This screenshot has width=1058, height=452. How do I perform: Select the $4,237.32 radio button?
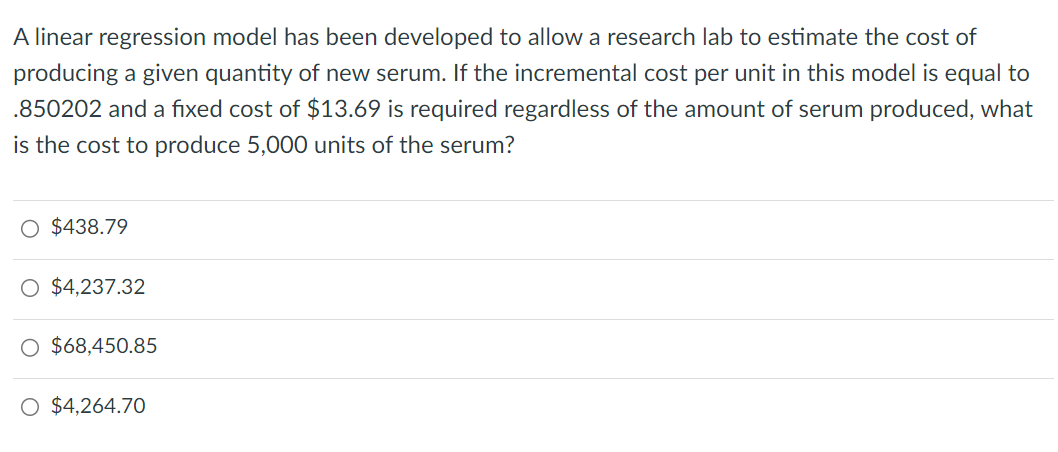pyautogui.click(x=30, y=288)
